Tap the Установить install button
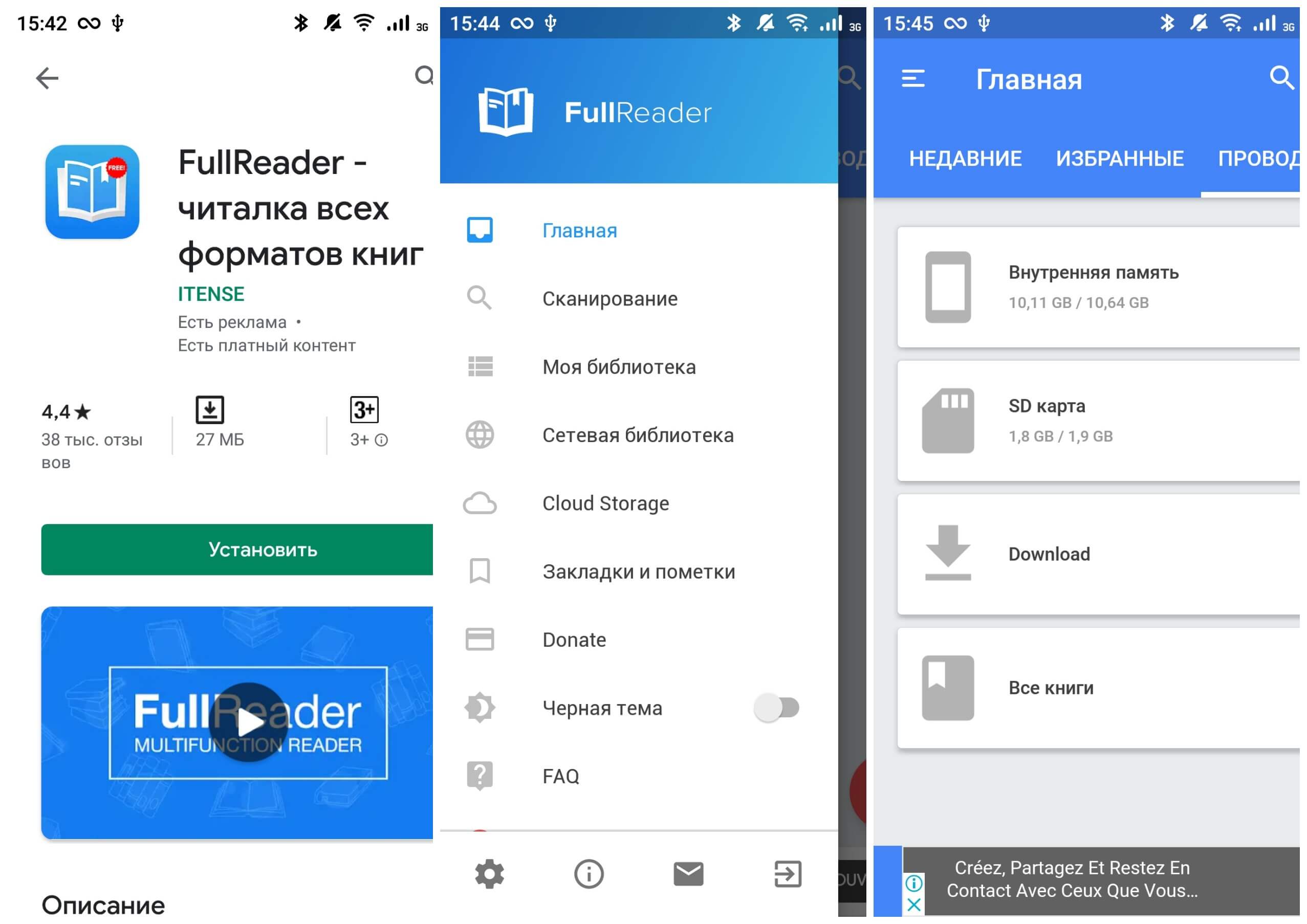 (x=237, y=549)
